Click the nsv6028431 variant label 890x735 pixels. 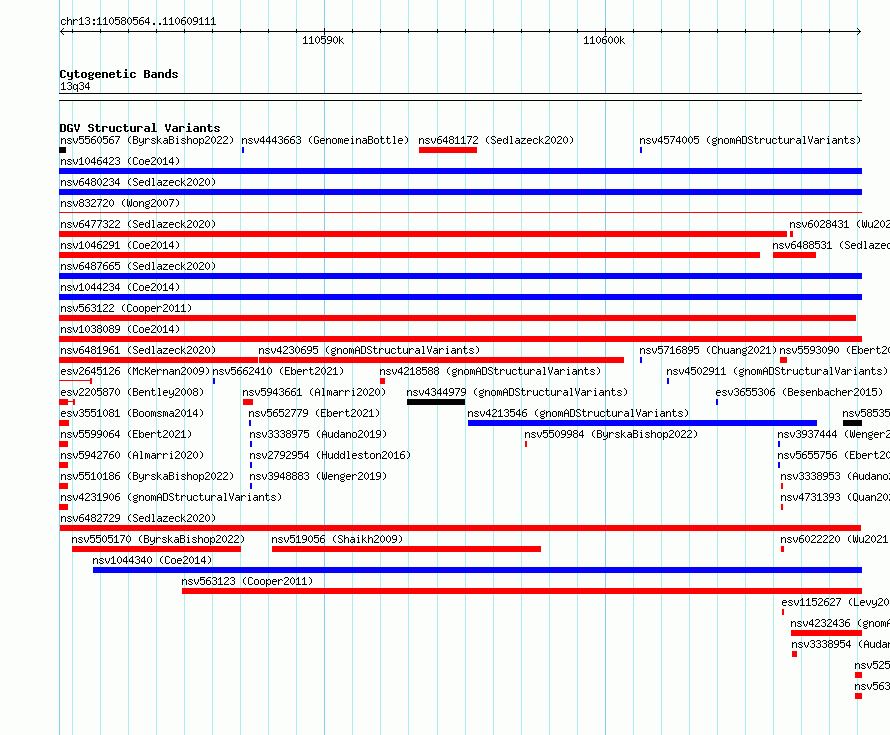(x=839, y=224)
